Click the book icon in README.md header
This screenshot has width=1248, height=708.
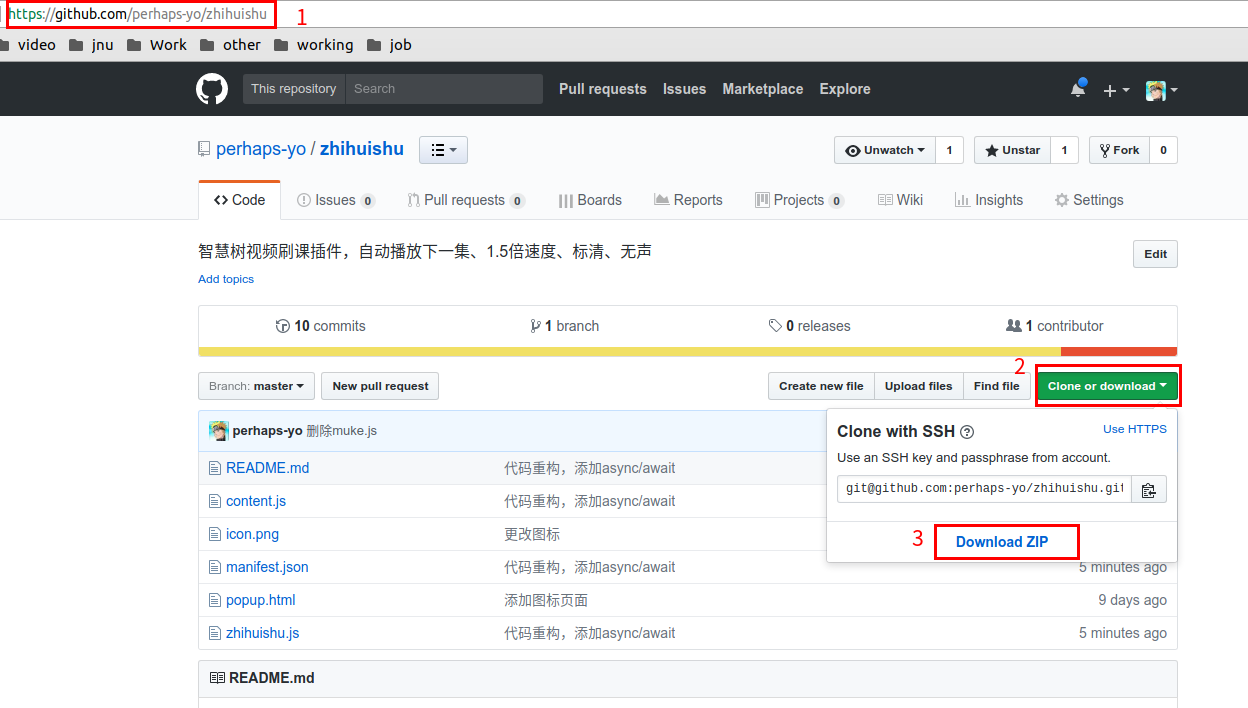point(217,678)
